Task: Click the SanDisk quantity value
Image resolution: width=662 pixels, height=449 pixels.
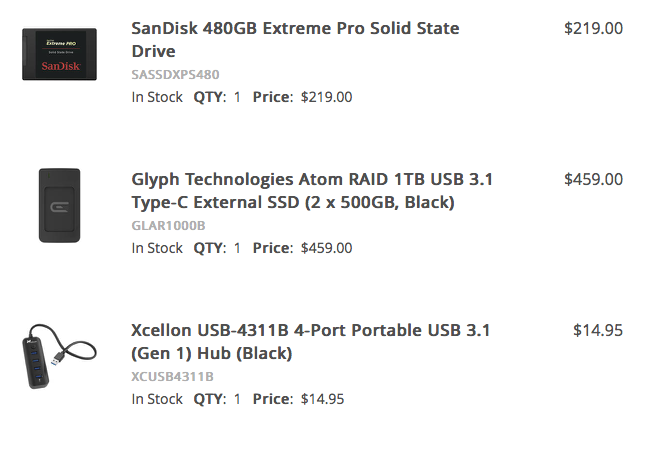Action: [x=237, y=97]
